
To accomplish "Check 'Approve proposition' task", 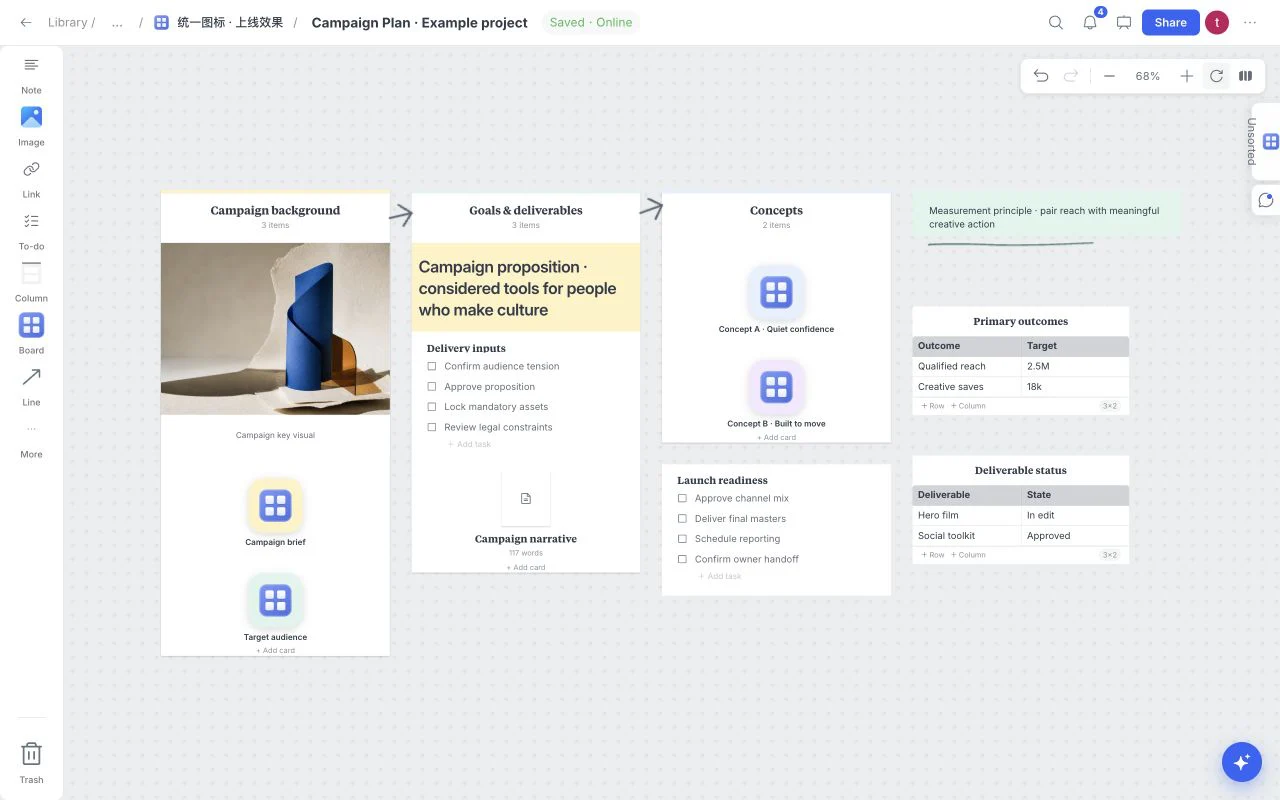I will (x=432, y=387).
